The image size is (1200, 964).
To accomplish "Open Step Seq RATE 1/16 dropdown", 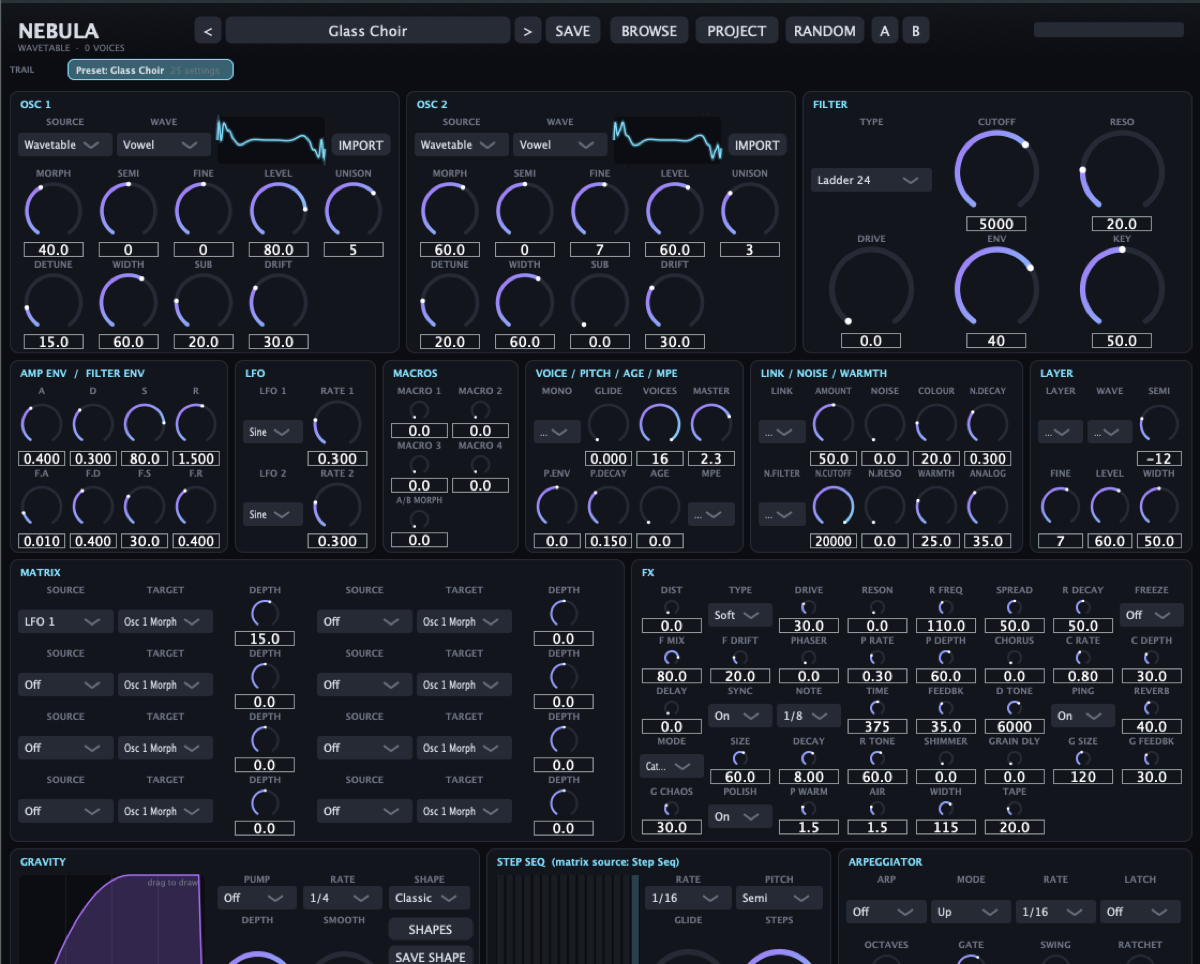I will [688, 898].
